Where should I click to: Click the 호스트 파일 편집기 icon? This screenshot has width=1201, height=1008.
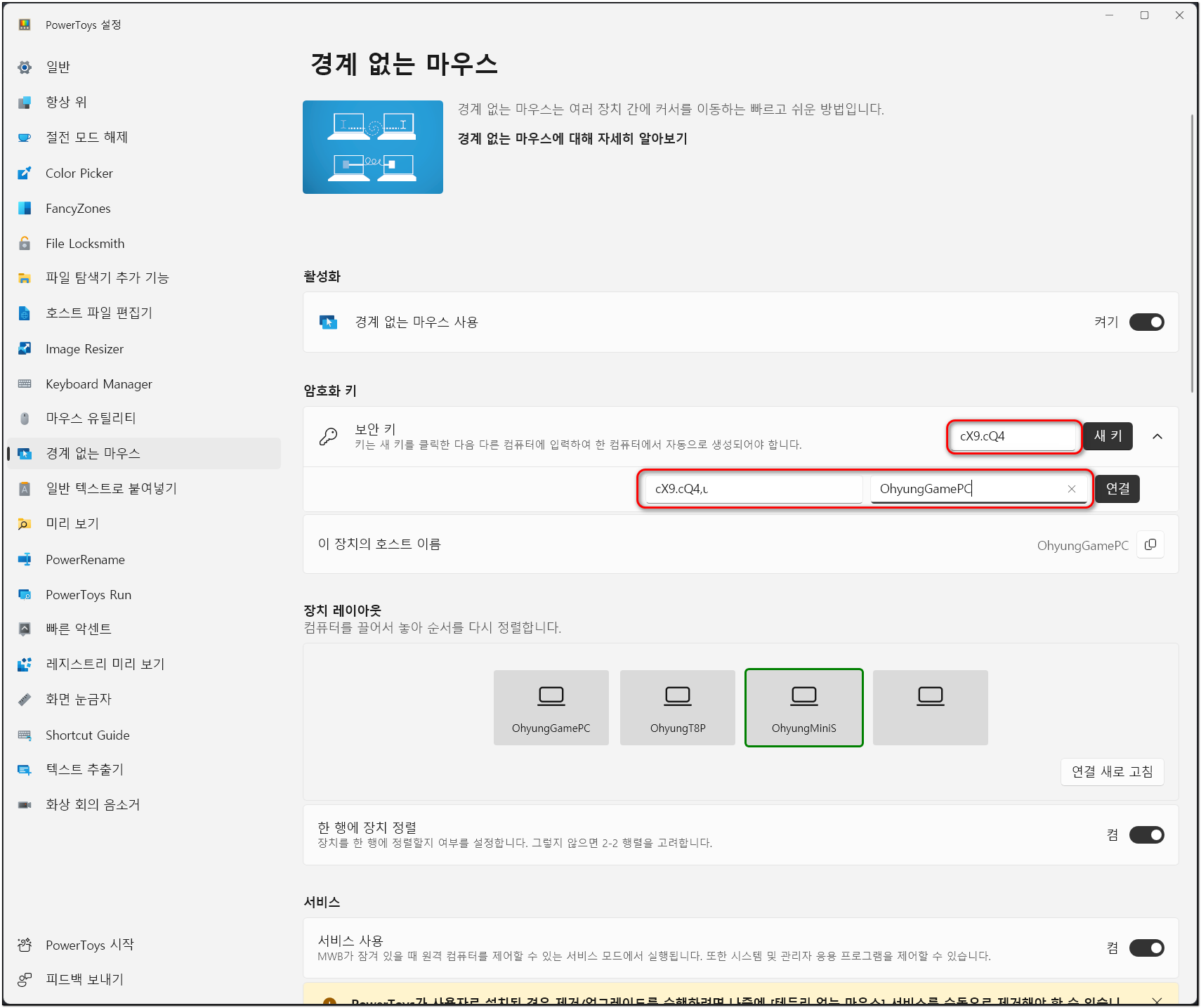[x=25, y=313]
